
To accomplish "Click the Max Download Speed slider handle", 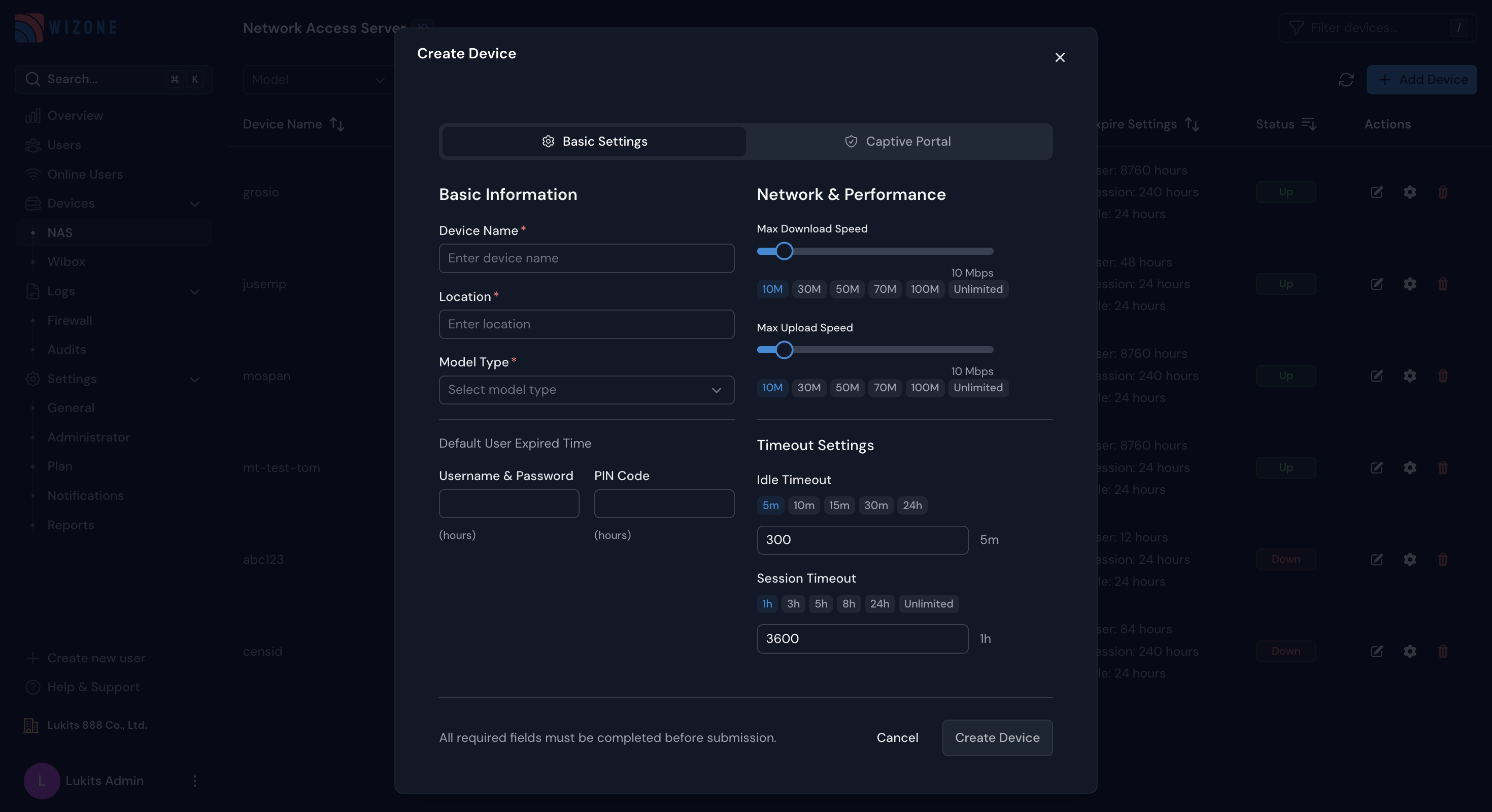I will pos(784,251).
